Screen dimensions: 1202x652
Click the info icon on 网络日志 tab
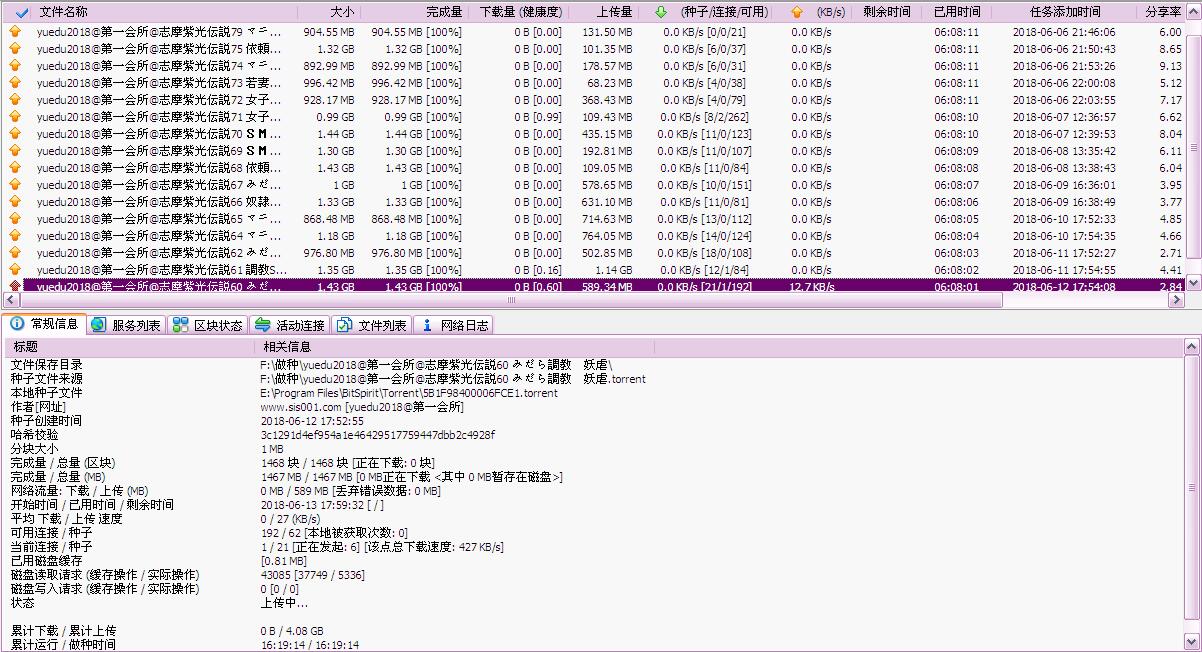[427, 325]
